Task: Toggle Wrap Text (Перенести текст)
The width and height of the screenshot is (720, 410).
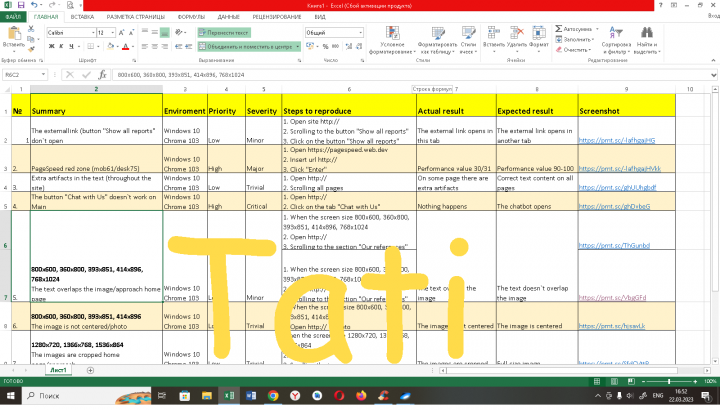Action: click(x=224, y=33)
